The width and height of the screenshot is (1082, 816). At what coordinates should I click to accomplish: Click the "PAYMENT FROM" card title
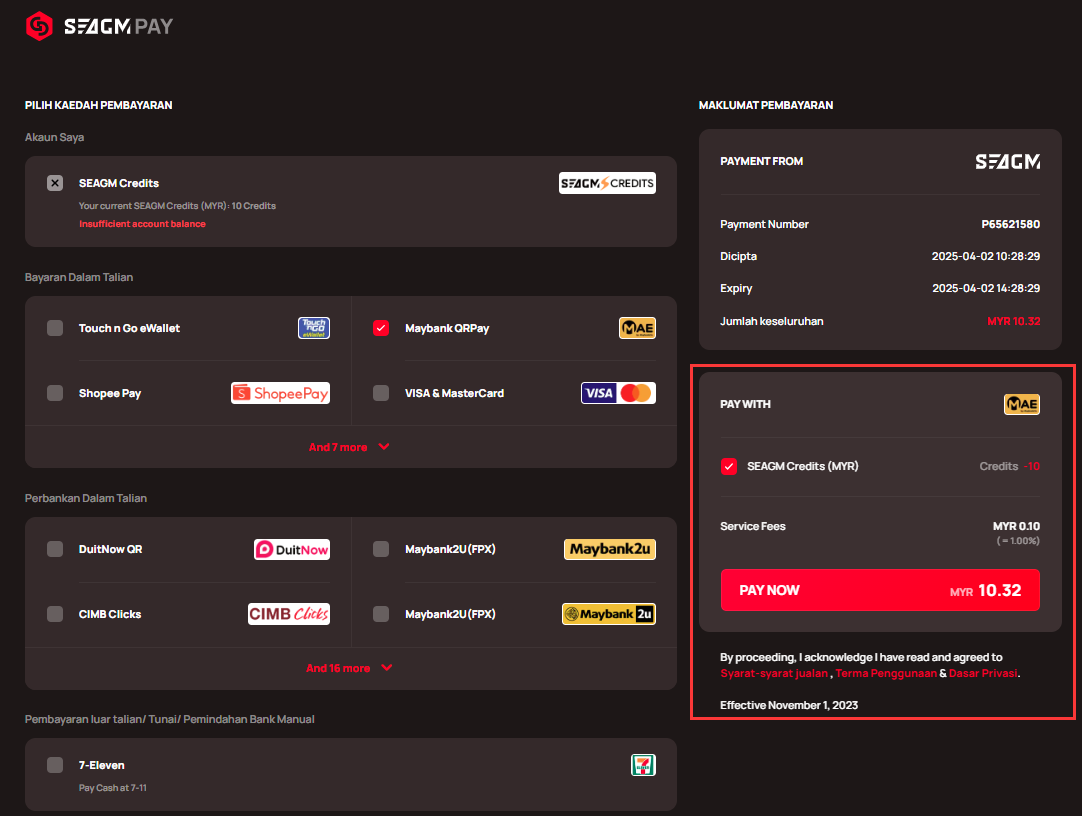point(761,161)
